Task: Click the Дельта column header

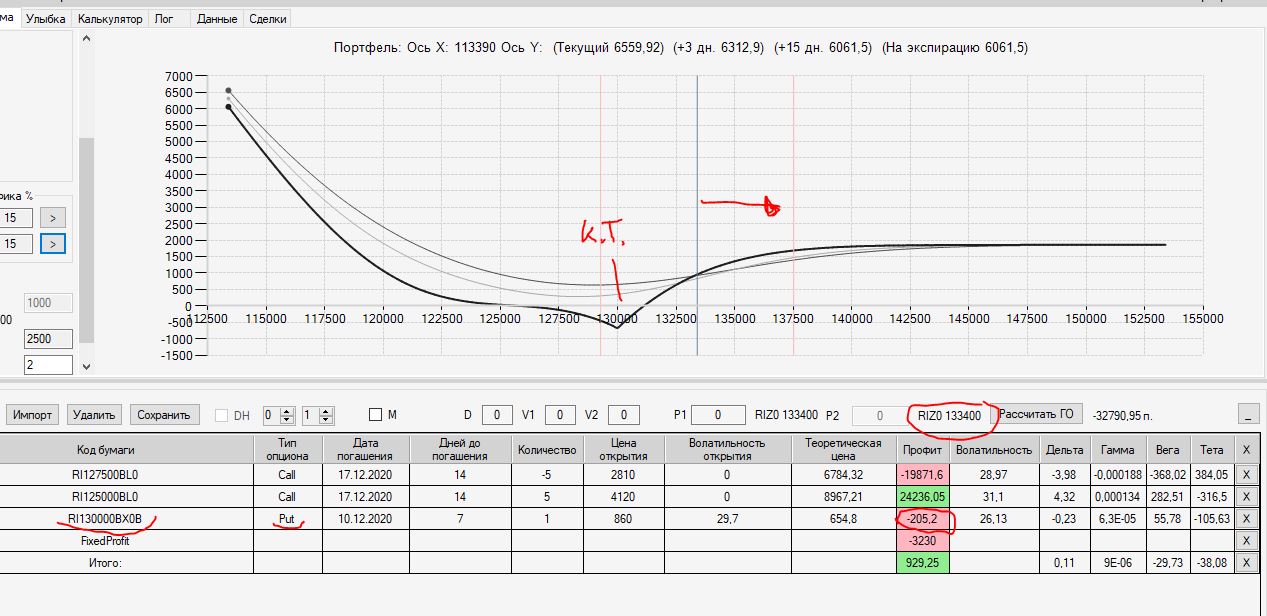Action: pyautogui.click(x=1067, y=449)
